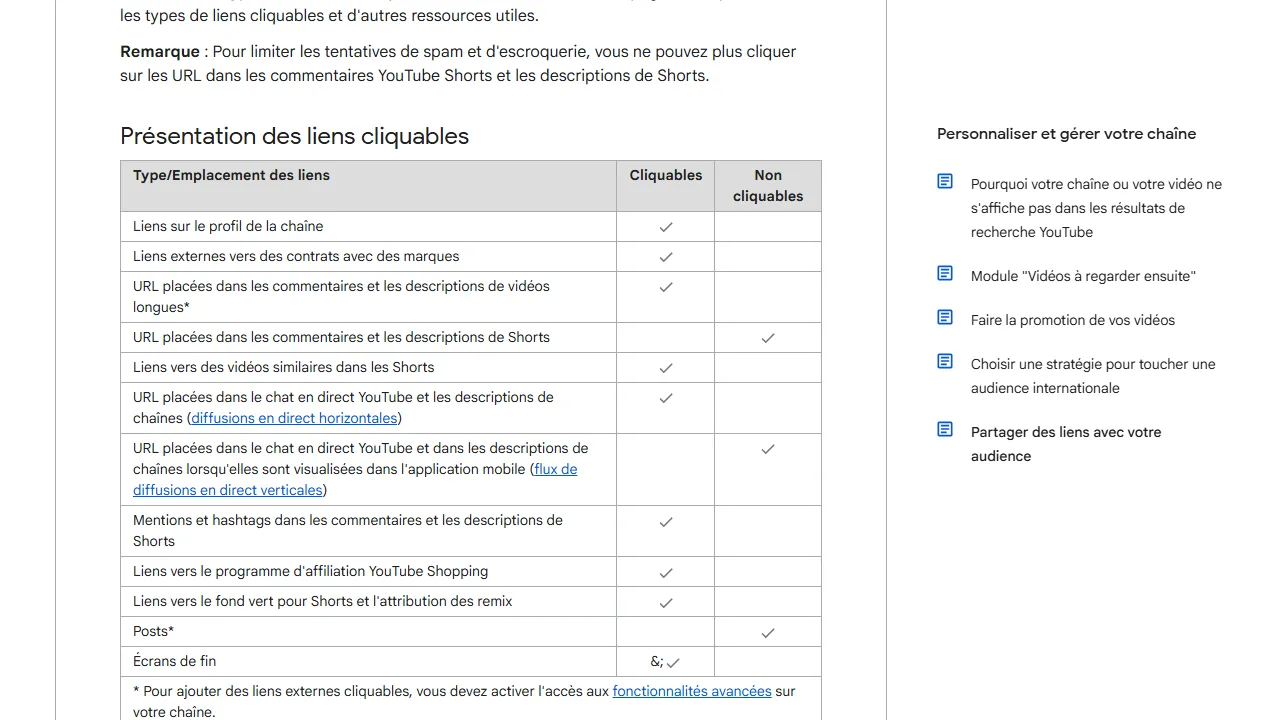
Task: Open 'Pourquoi votre chaîne ou votre vidéo' article
Action: click(x=1096, y=208)
